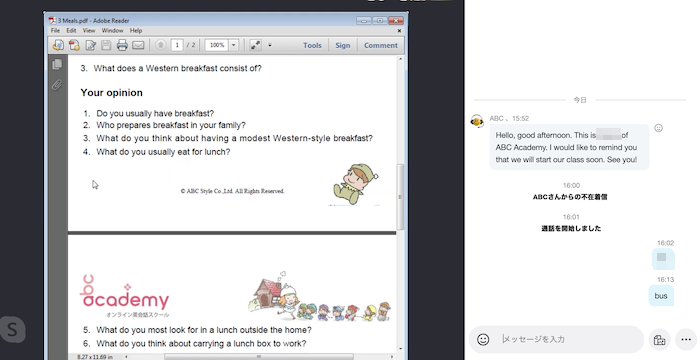
Task: Minimize the Adobe Reader window
Action: coord(363,21)
